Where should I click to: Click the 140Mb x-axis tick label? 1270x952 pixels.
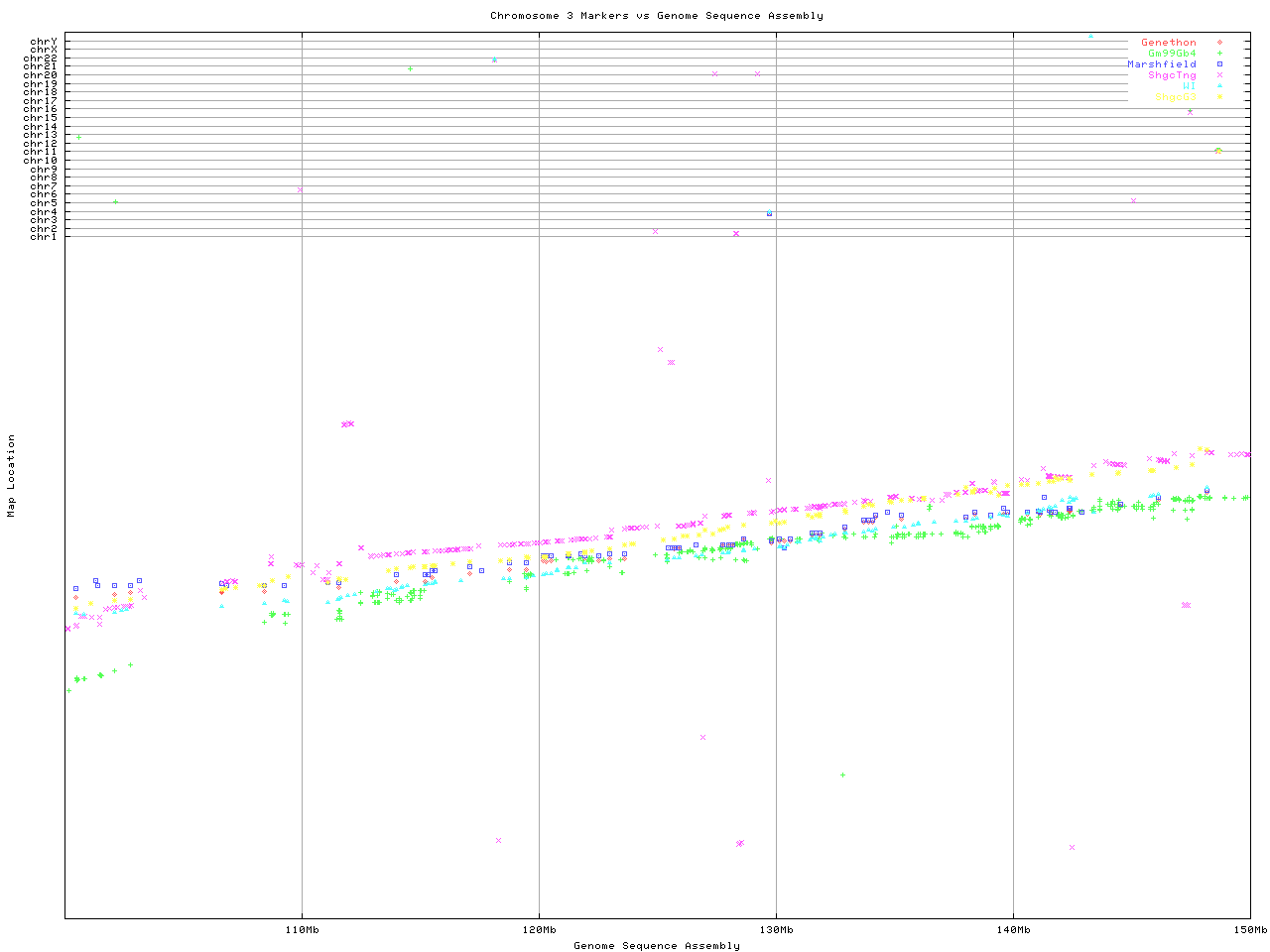[x=1013, y=930]
